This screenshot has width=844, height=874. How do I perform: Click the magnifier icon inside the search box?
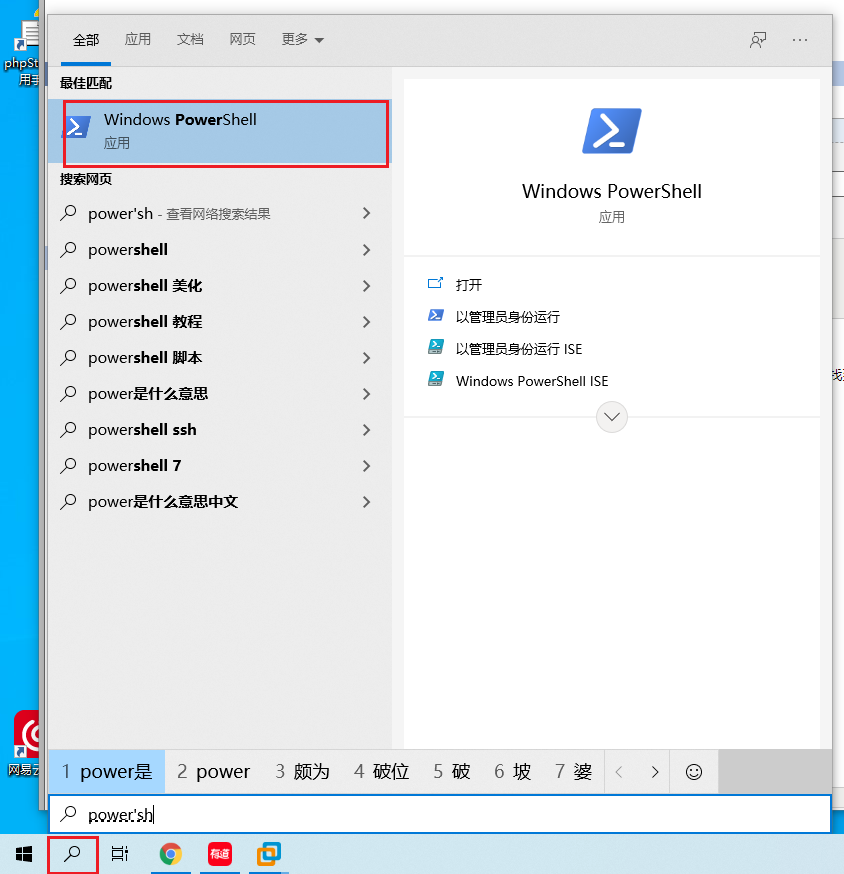coord(69,814)
